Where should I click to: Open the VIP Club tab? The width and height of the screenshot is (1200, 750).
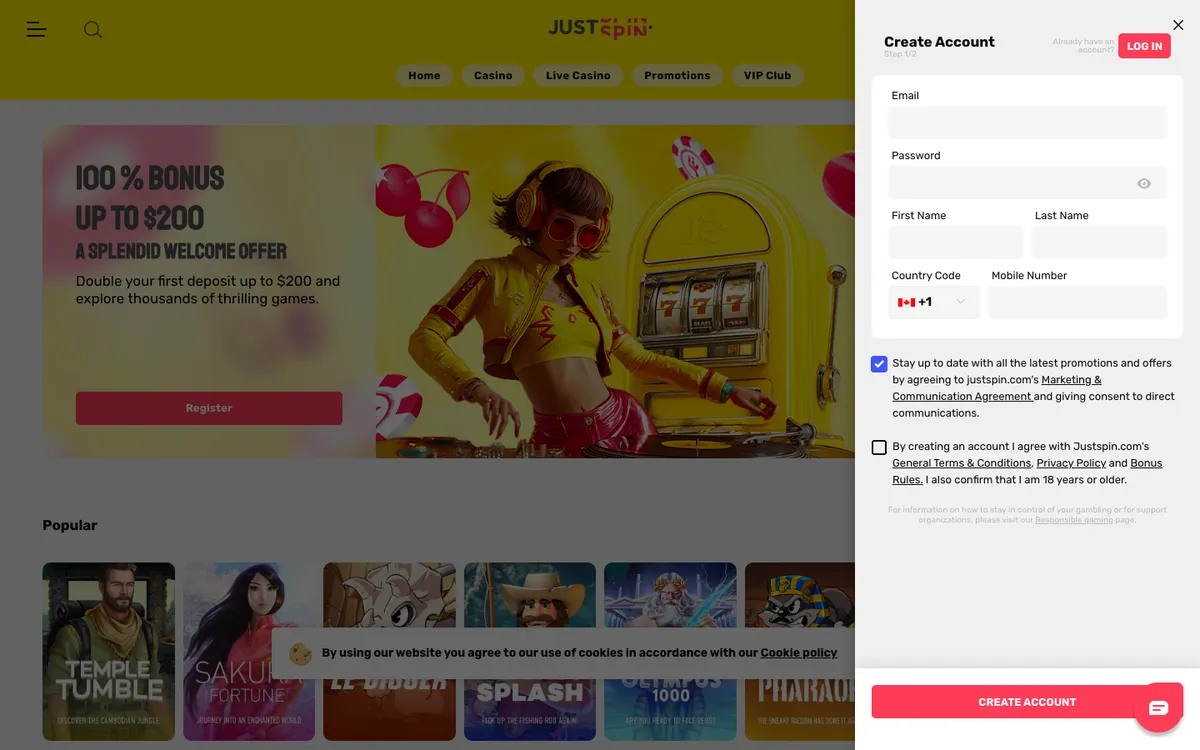(x=768, y=75)
